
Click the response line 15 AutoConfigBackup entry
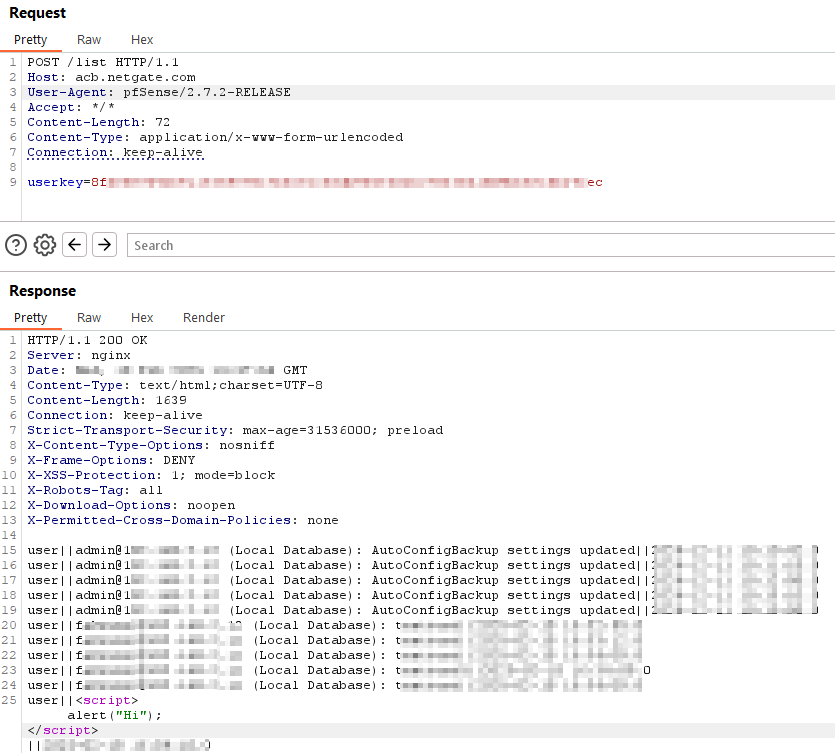(422, 550)
